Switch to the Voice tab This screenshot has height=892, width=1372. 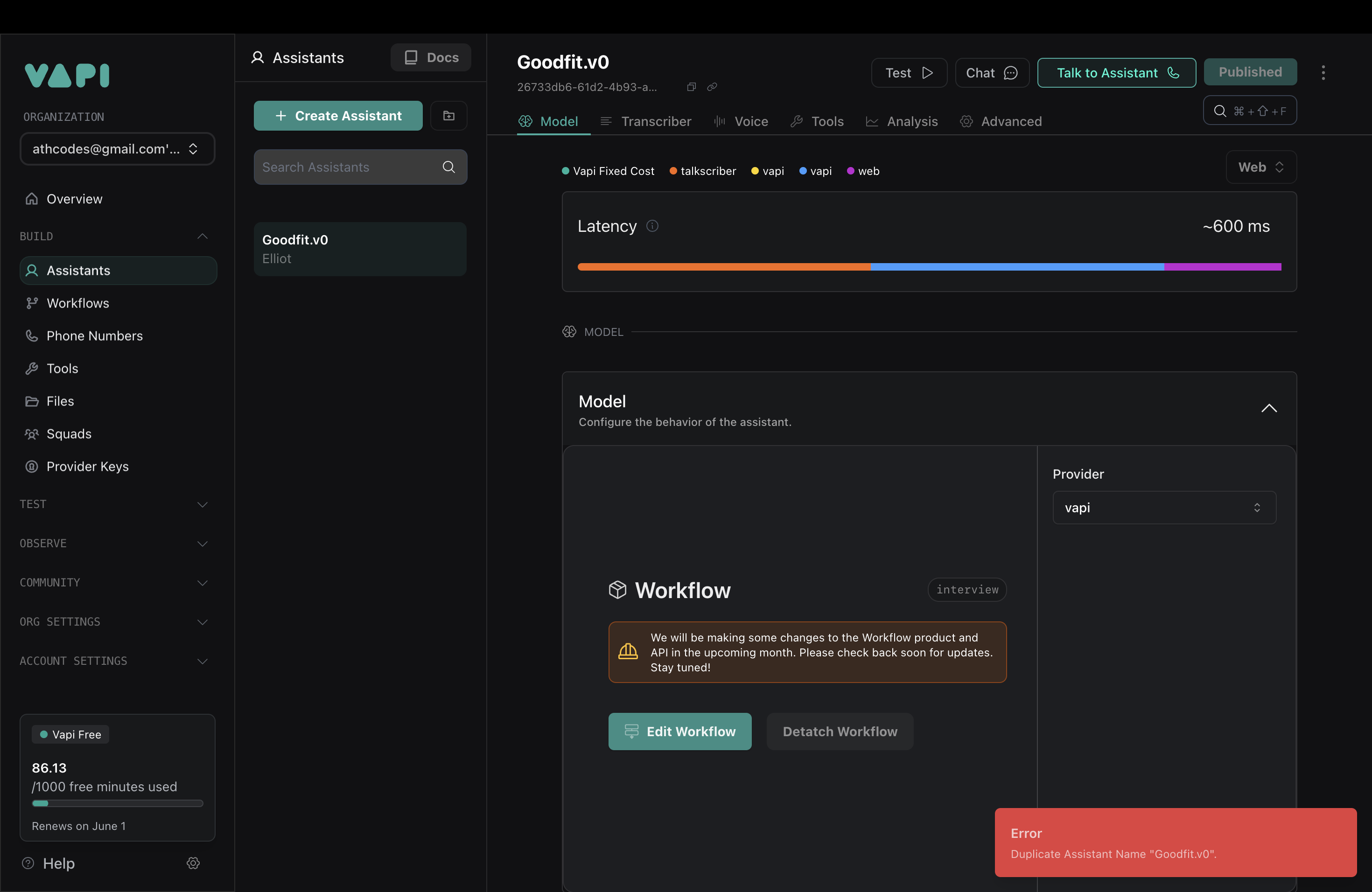(x=742, y=122)
